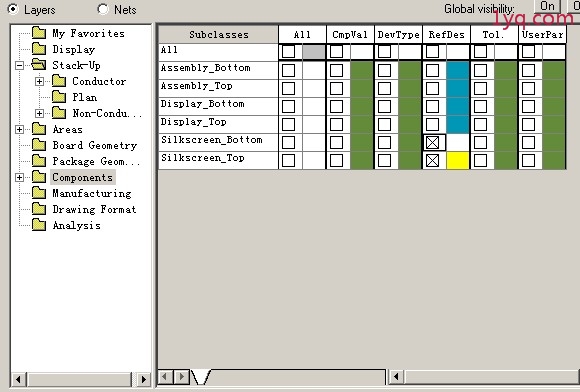580x392 pixels.
Task: Click the RefDes column header
Action: point(446,35)
